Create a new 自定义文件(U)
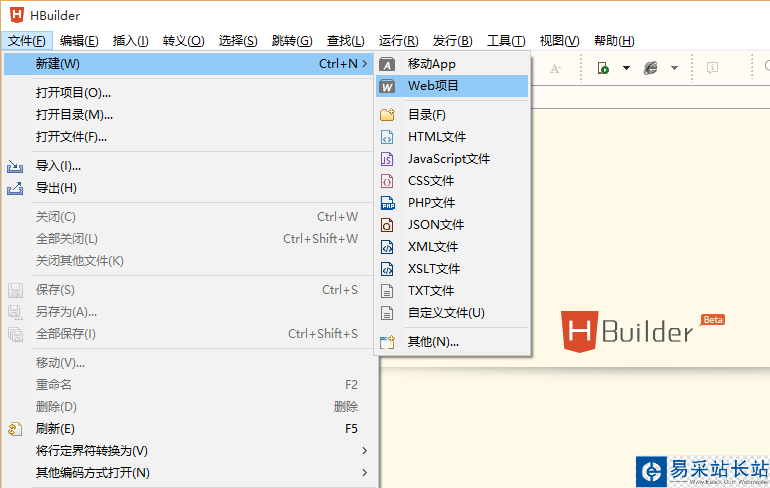 pos(452,313)
